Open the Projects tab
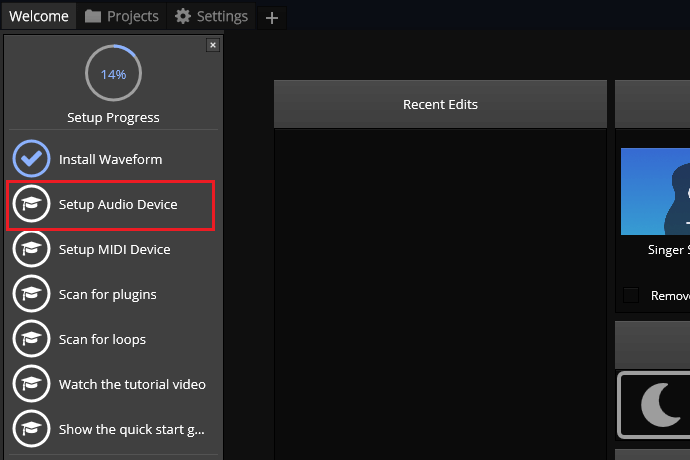Viewport: 690px width, 460px height. pos(122,16)
